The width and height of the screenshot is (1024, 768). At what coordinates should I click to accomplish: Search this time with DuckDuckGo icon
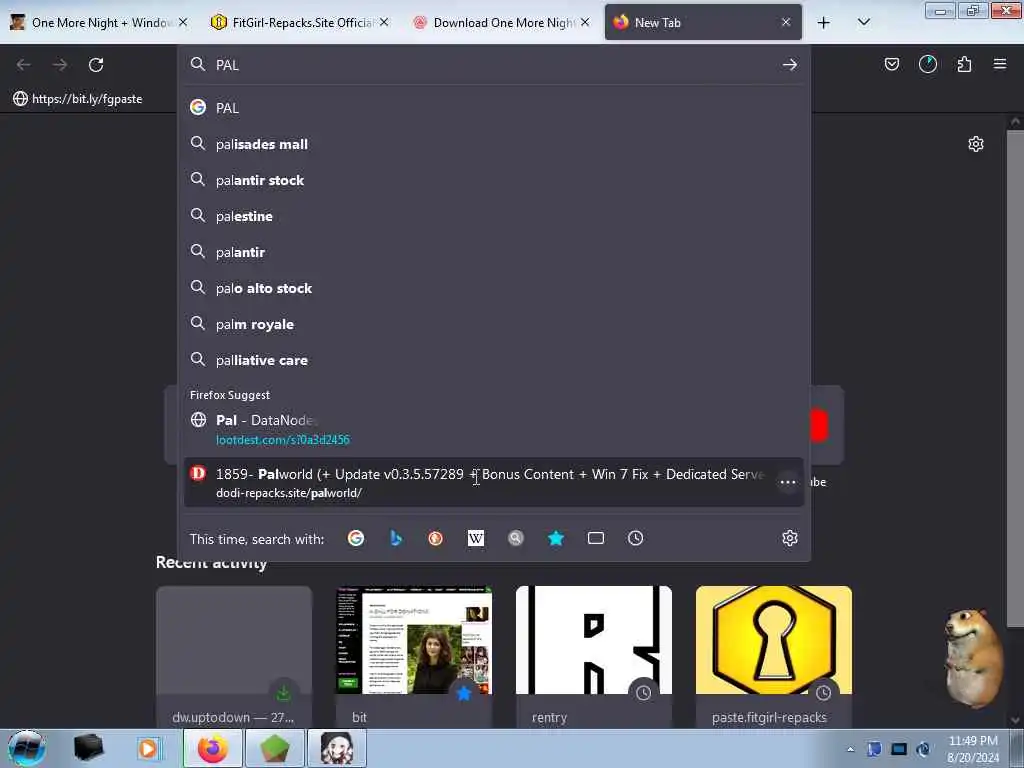(436, 538)
